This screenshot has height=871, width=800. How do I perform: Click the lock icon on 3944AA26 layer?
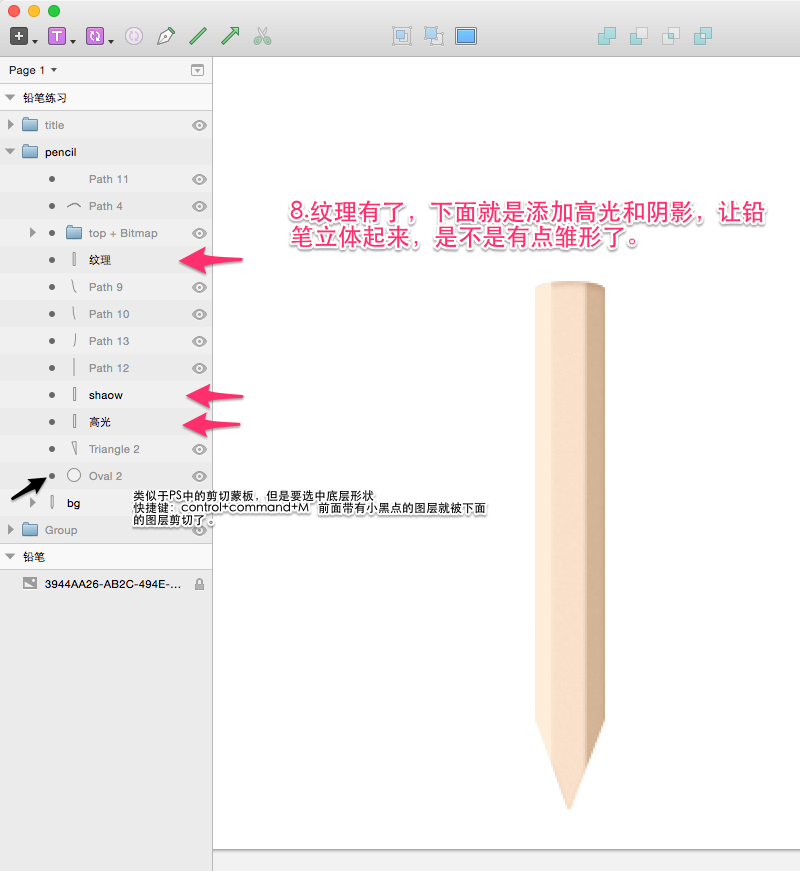pos(199,584)
